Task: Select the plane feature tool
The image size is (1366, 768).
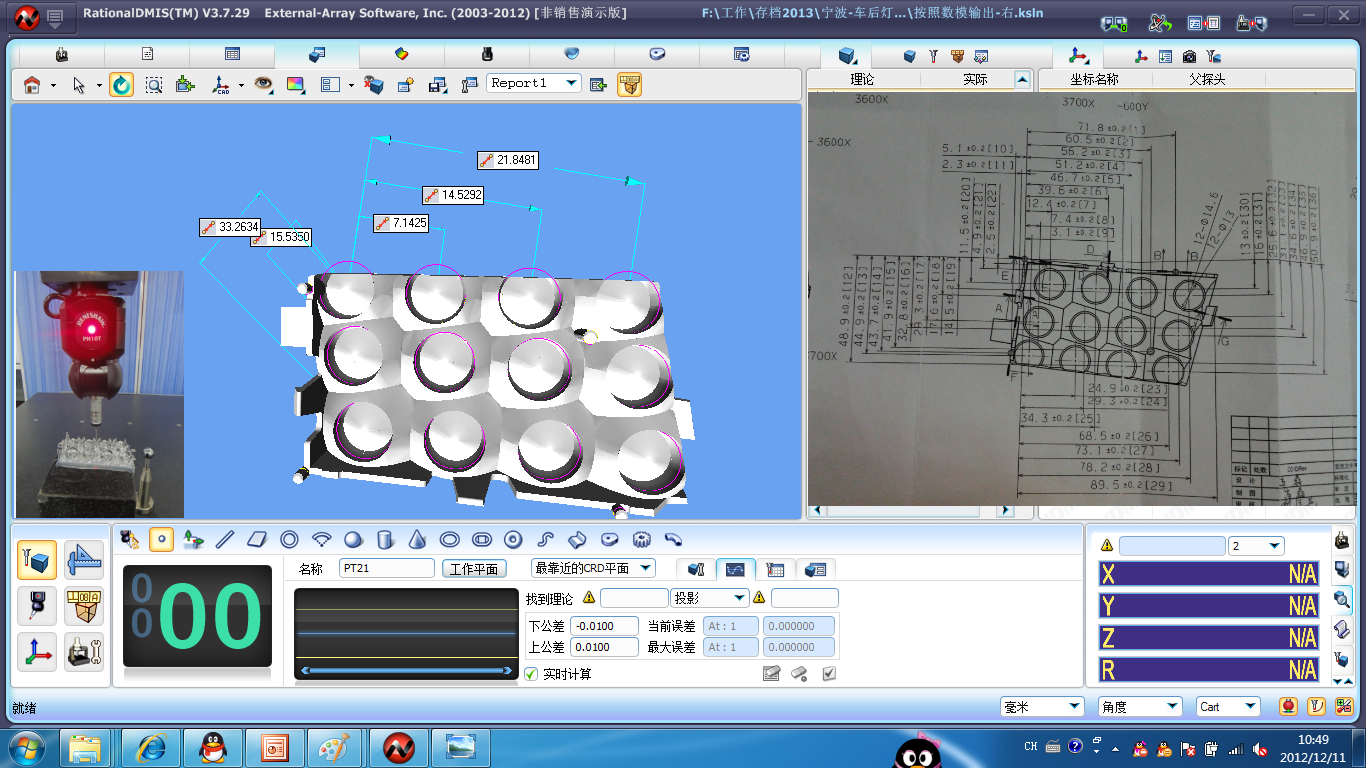Action: point(257,540)
